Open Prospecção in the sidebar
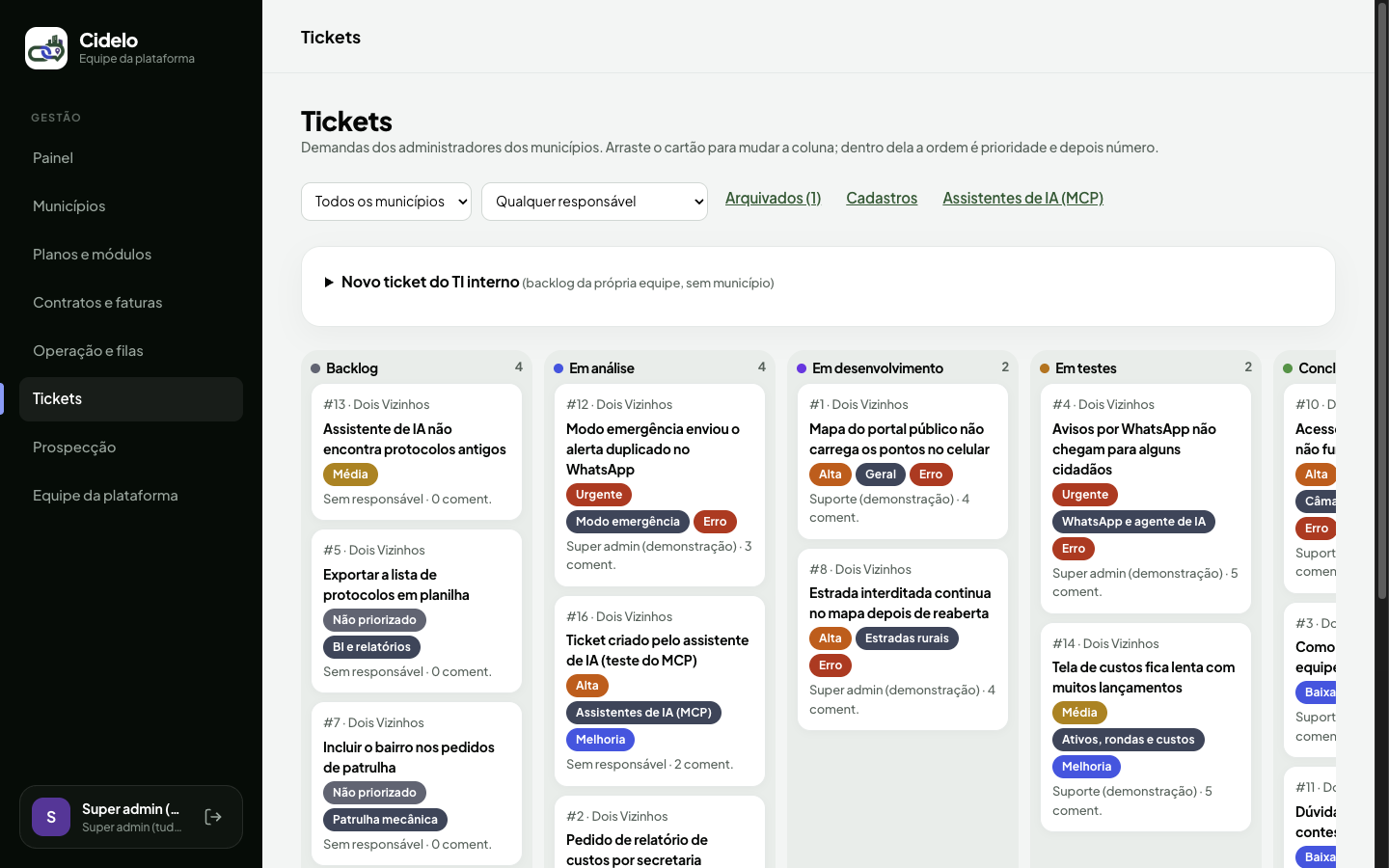This screenshot has height=868, width=1389. click(131, 448)
